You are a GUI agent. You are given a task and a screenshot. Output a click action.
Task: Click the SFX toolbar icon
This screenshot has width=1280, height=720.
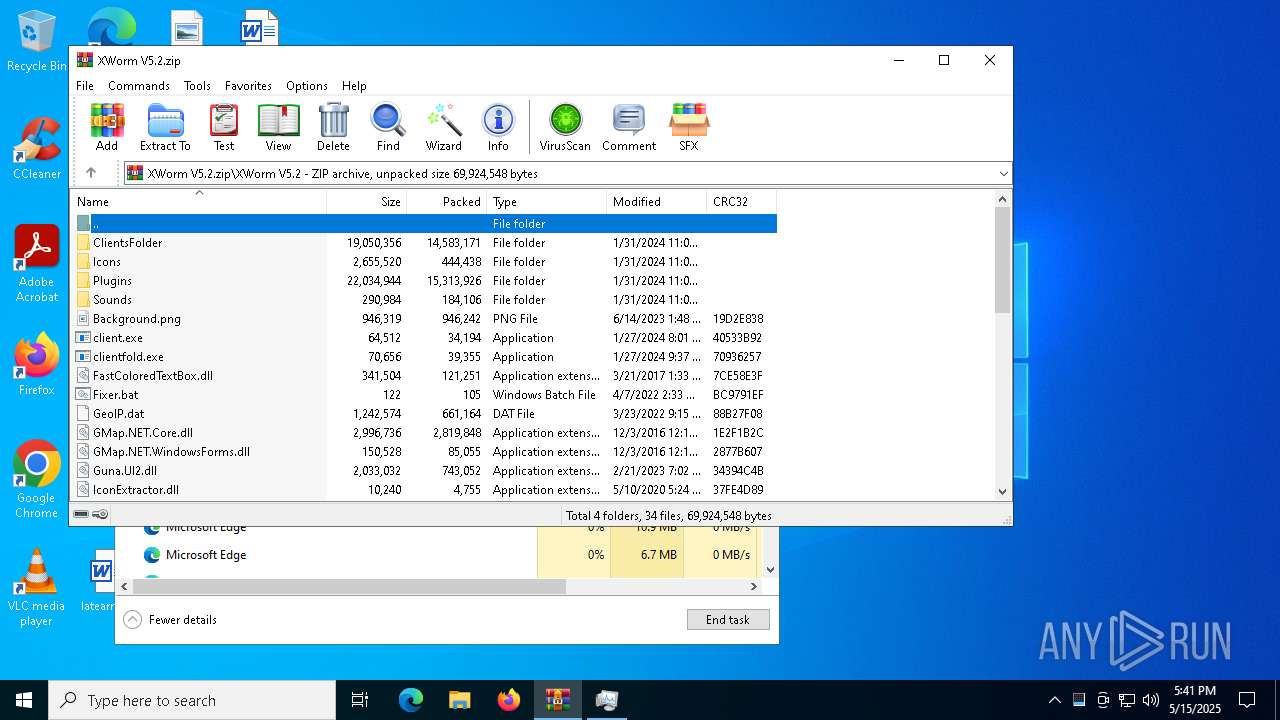[689, 127]
